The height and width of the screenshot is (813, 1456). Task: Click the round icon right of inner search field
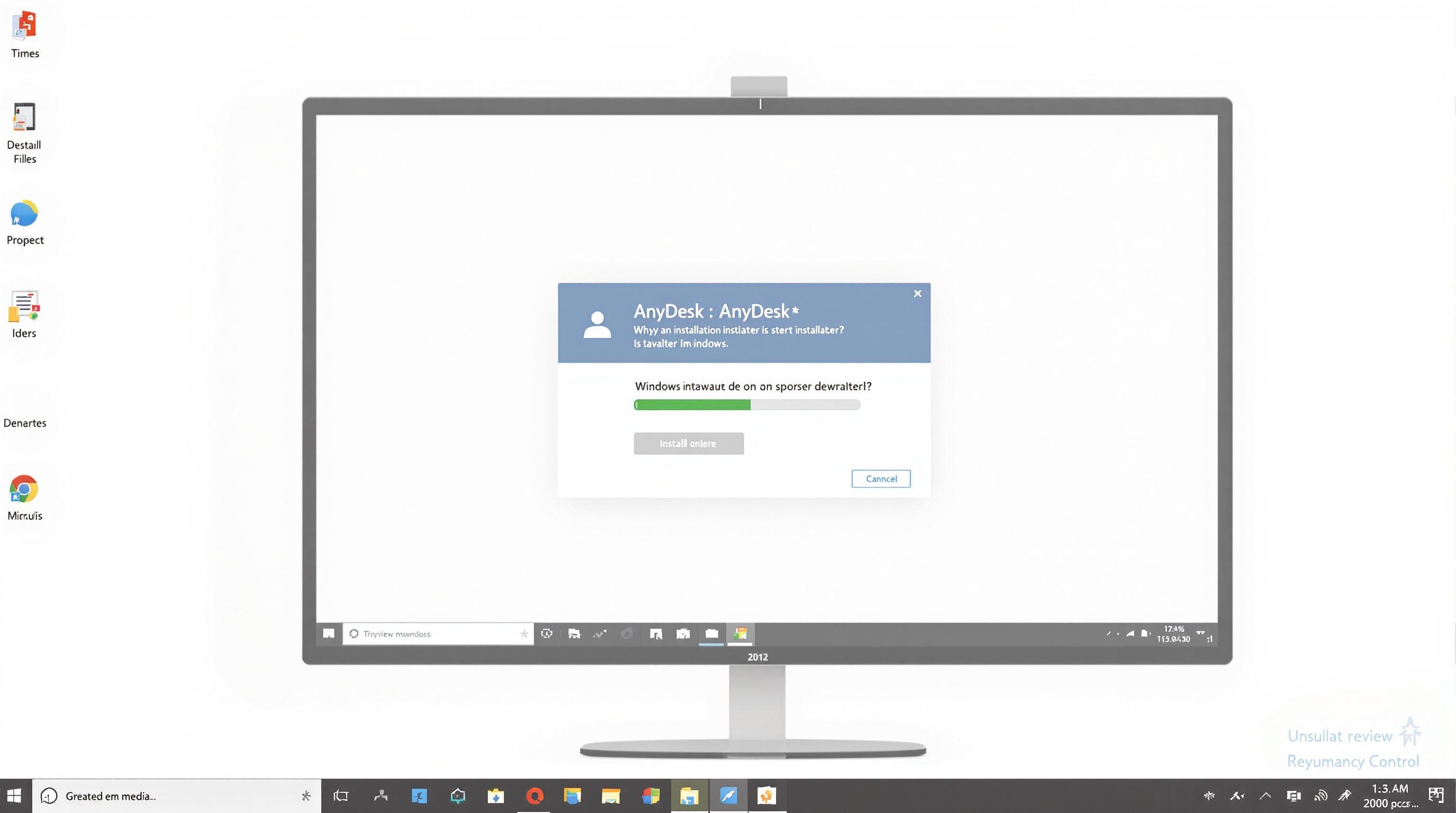pos(547,634)
